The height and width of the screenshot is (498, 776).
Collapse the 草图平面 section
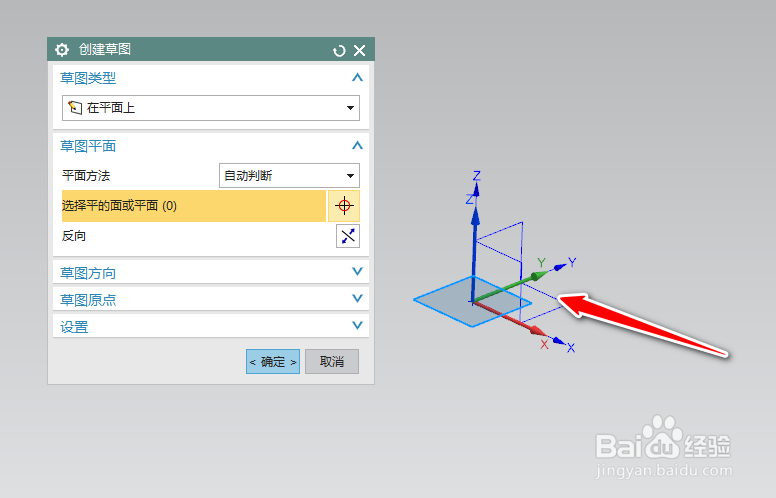[x=357, y=146]
